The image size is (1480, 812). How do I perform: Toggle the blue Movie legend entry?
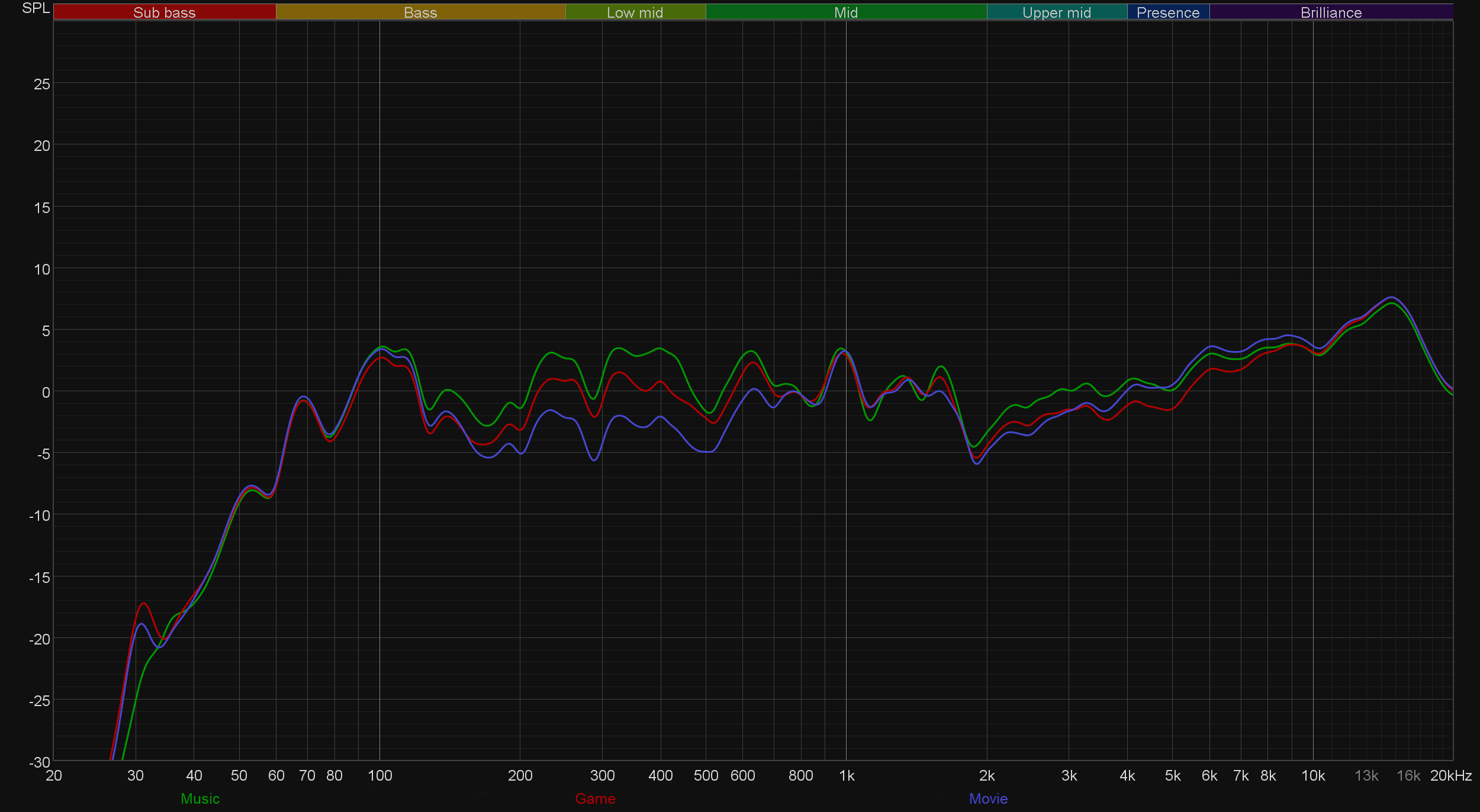tap(988, 798)
